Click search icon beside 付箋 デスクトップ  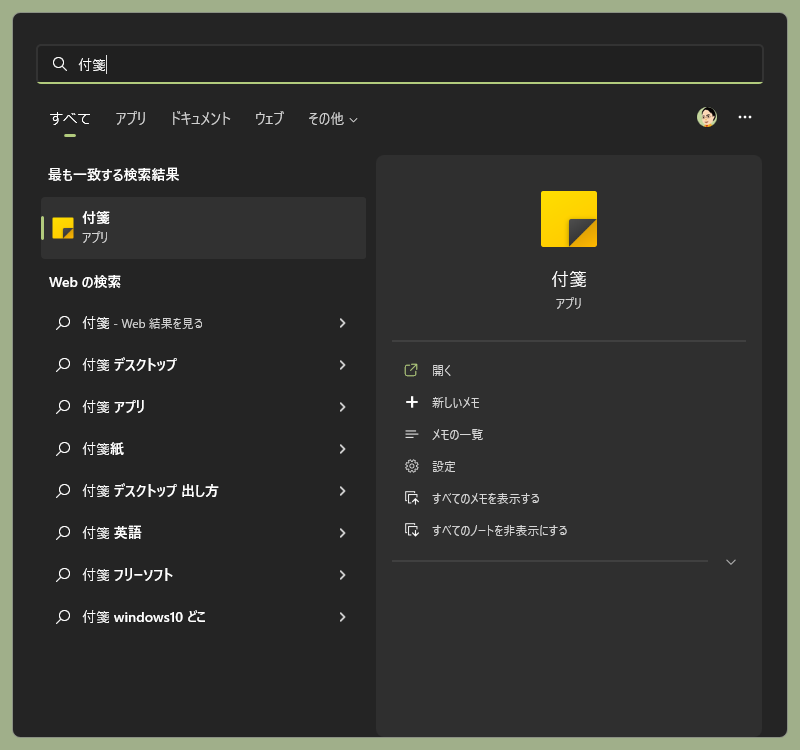[x=63, y=365]
